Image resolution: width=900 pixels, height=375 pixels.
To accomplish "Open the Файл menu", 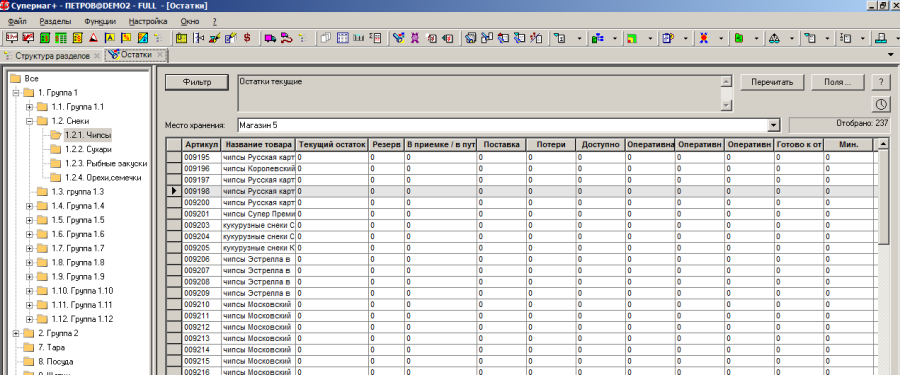I will 18,21.
